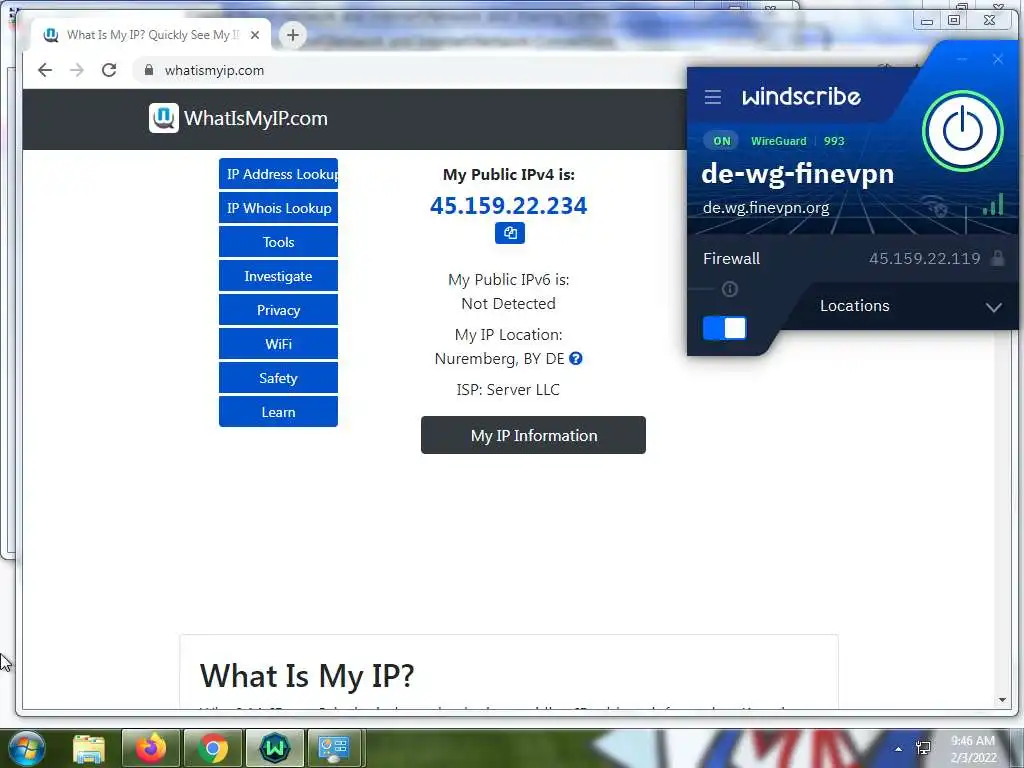Screen dimensions: 1024x768
Task: Copy the public IPv4 address
Action: click(509, 233)
